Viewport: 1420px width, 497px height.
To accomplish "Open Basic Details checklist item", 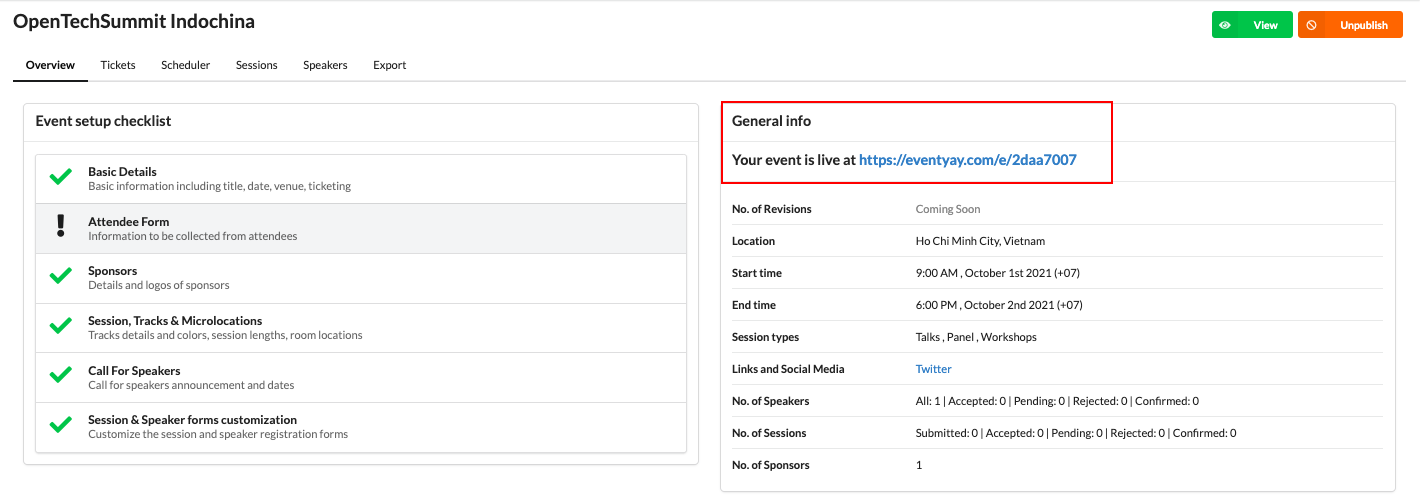I will pyautogui.click(x=361, y=179).
